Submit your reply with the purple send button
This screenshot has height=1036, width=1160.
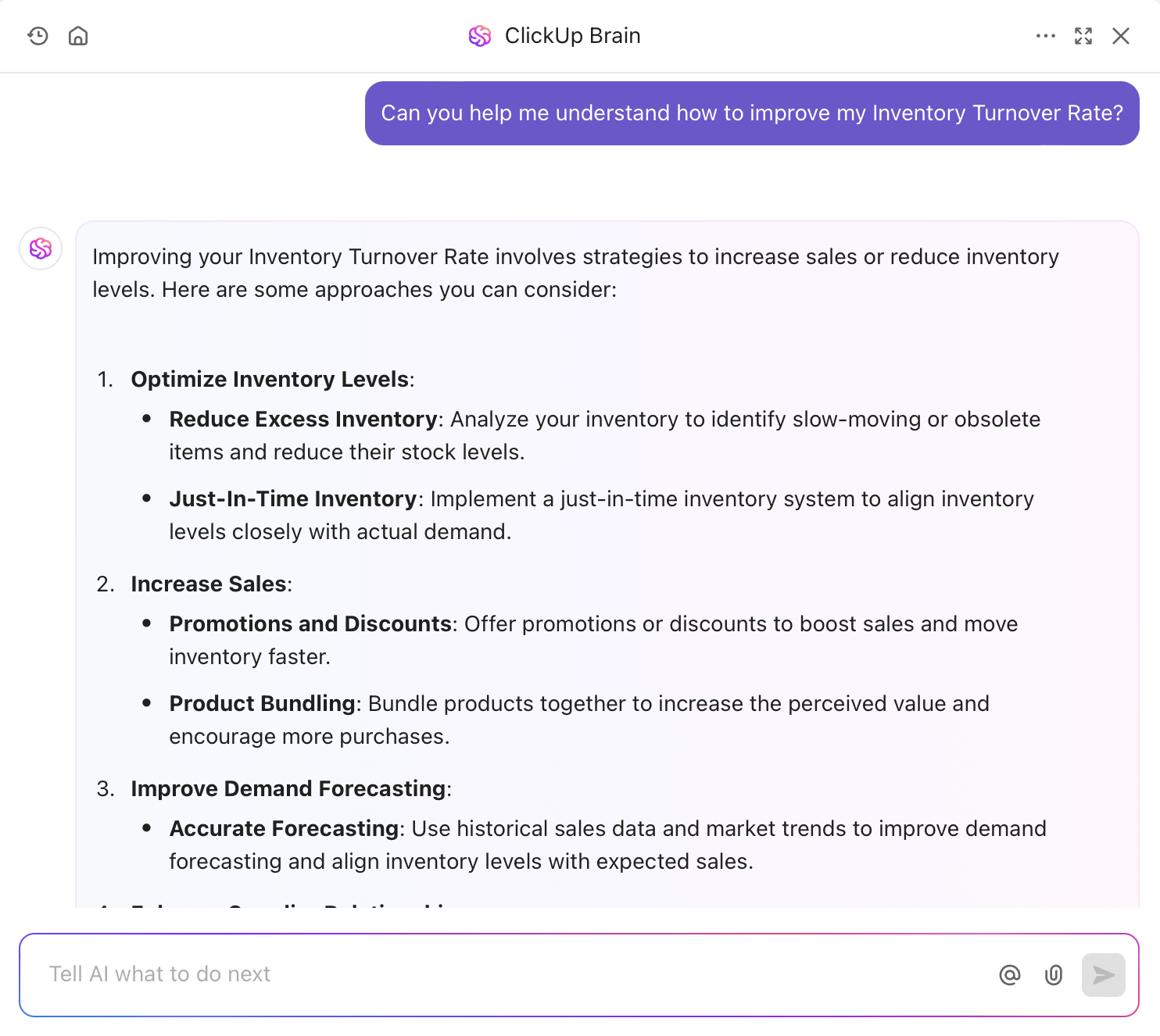pos(1103,975)
